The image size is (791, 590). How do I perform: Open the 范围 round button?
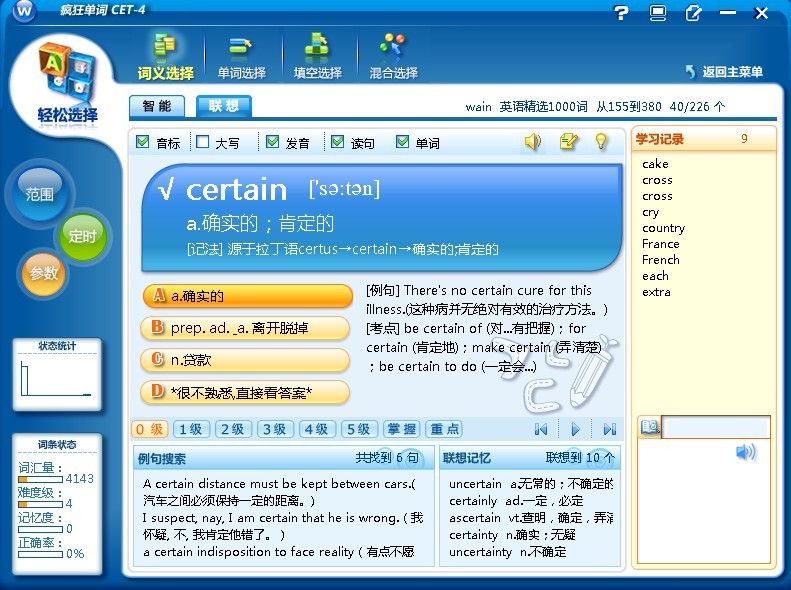tap(39, 194)
